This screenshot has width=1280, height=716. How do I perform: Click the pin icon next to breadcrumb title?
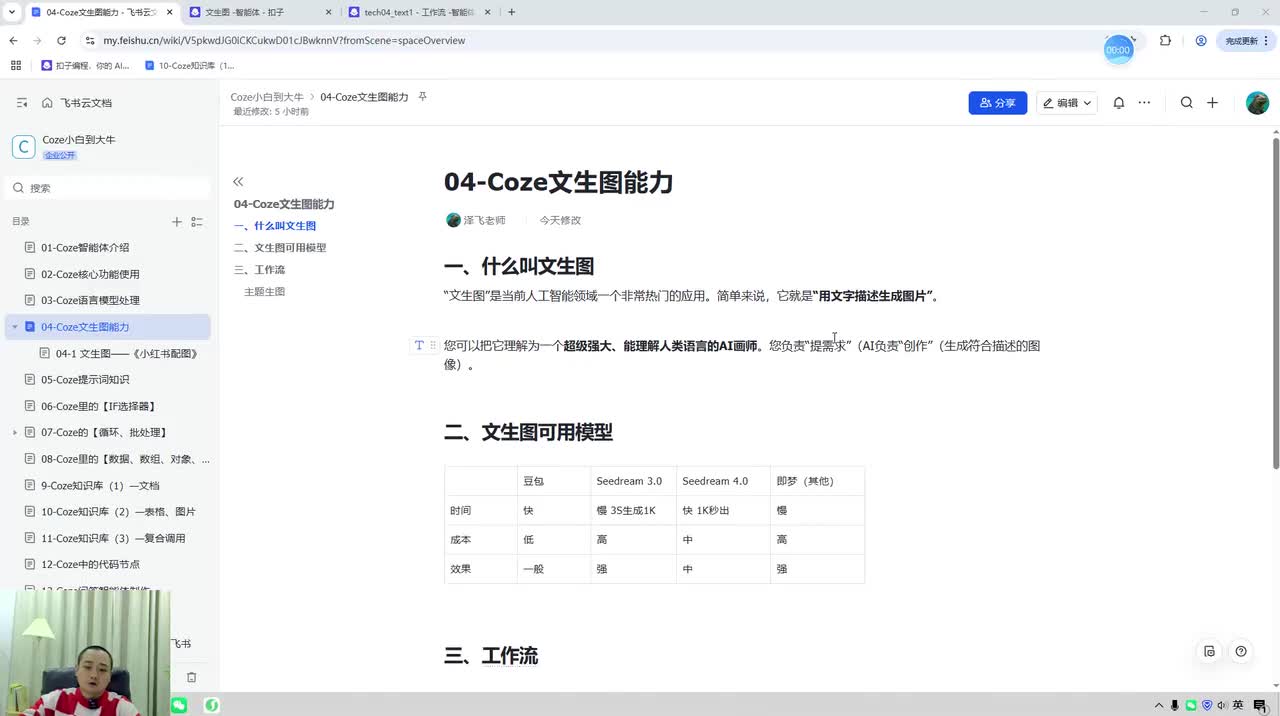point(422,97)
